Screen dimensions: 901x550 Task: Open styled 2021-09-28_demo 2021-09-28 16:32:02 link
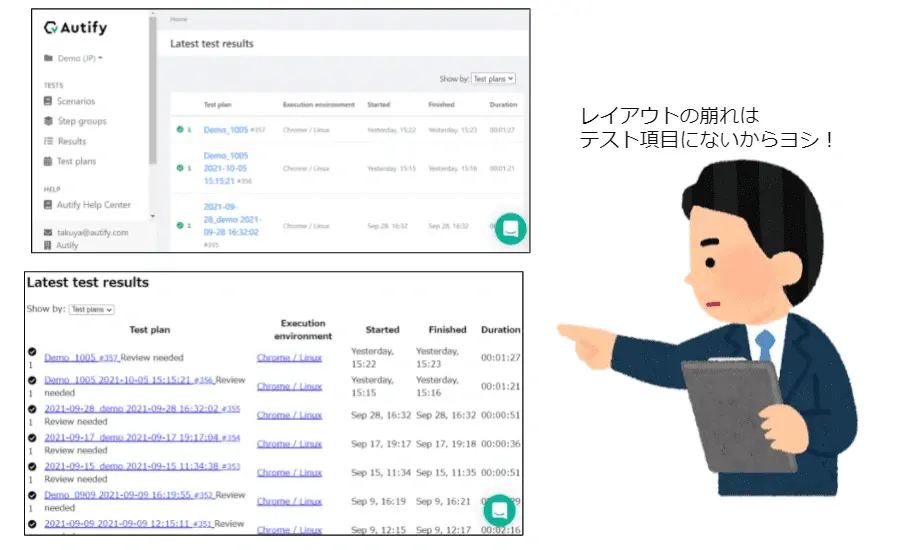[x=232, y=220]
